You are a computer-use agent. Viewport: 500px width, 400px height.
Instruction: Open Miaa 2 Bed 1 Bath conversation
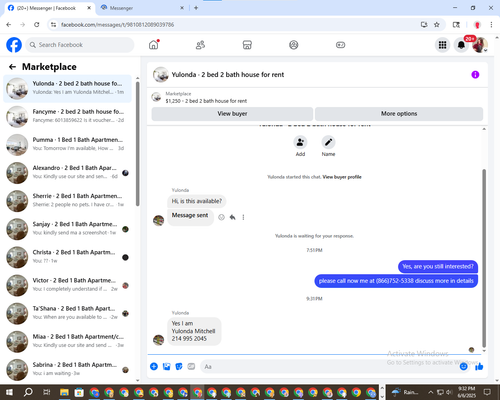click(68, 341)
